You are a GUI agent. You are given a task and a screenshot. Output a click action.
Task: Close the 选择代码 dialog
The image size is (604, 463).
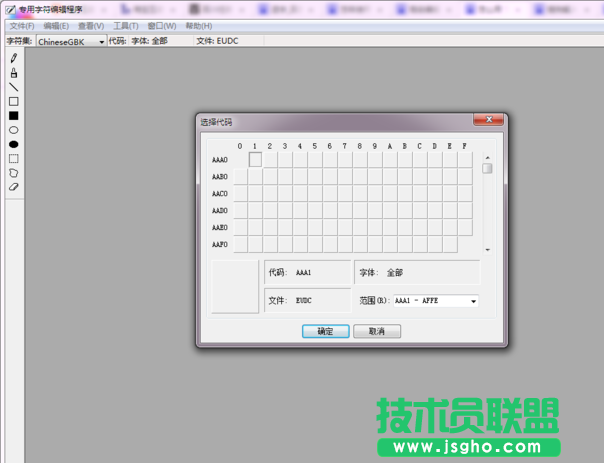(x=488, y=119)
